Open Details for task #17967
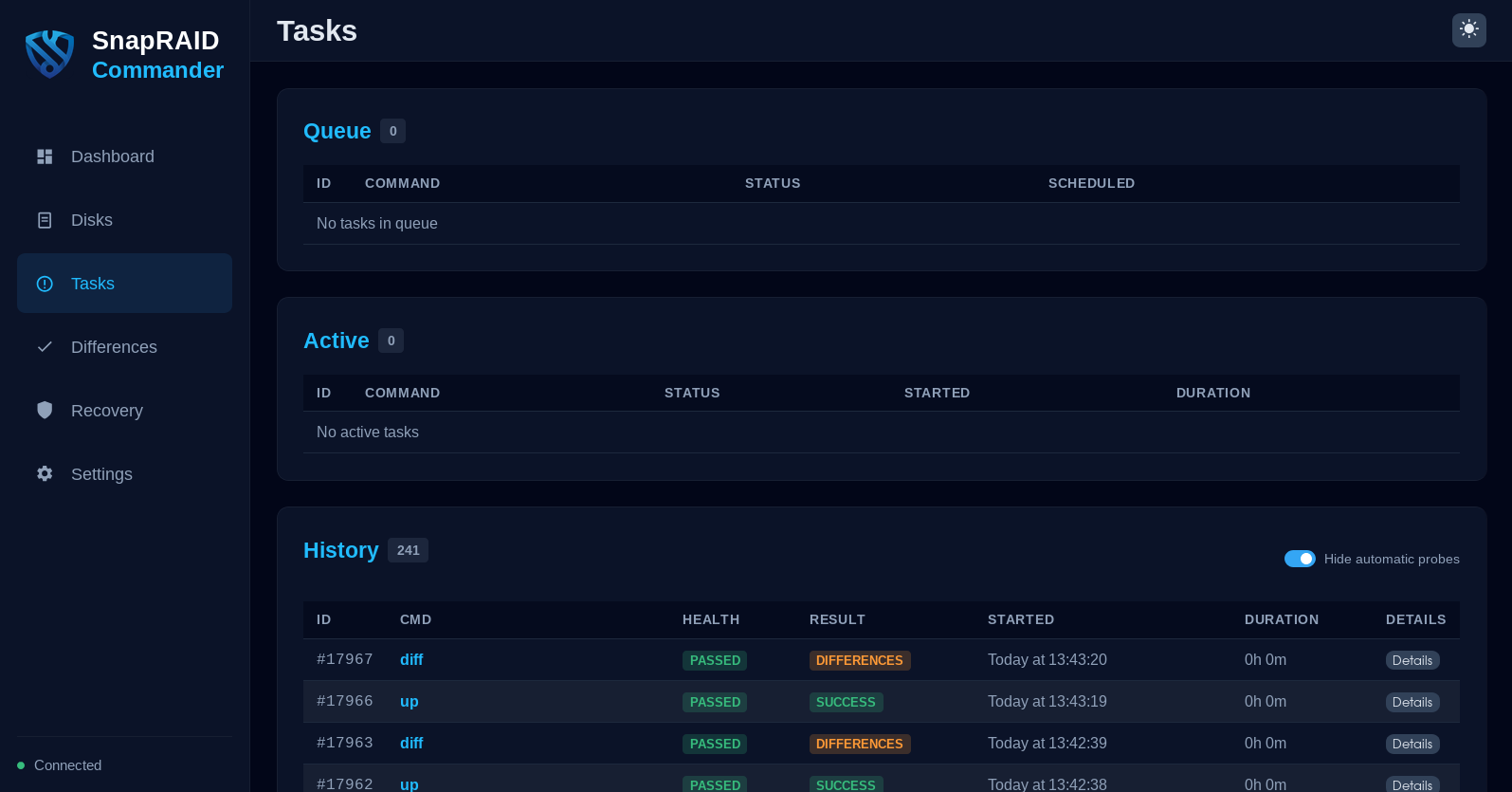This screenshot has width=1512, height=792. pos(1412,660)
